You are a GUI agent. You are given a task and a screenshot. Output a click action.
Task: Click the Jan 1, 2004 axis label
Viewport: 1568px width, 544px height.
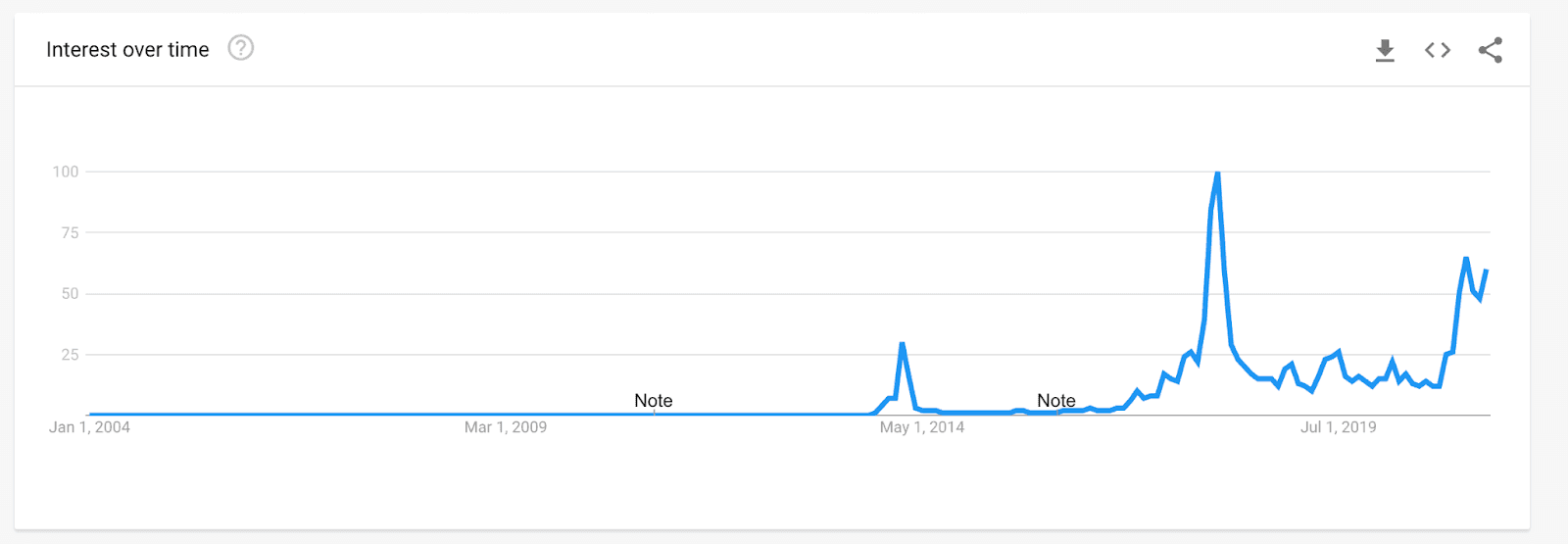(x=89, y=427)
